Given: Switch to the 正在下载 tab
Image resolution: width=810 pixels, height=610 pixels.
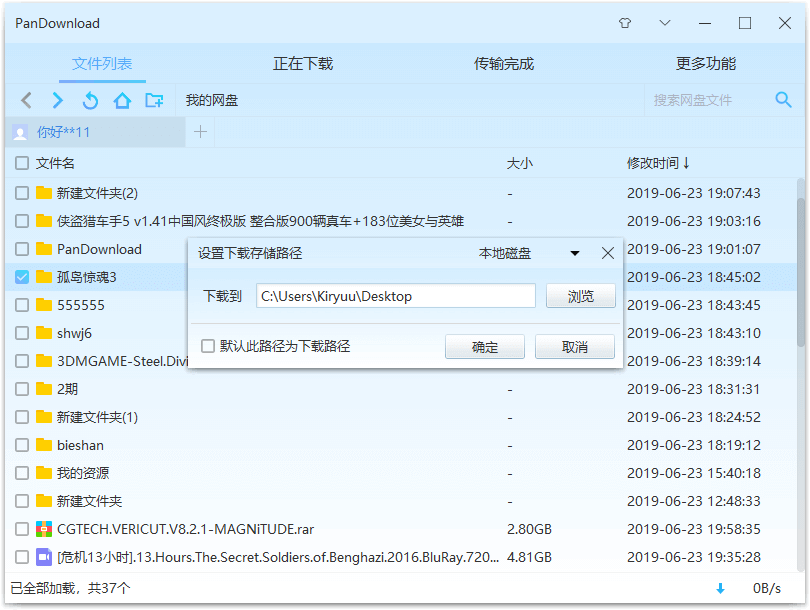Looking at the screenshot, I should [303, 64].
